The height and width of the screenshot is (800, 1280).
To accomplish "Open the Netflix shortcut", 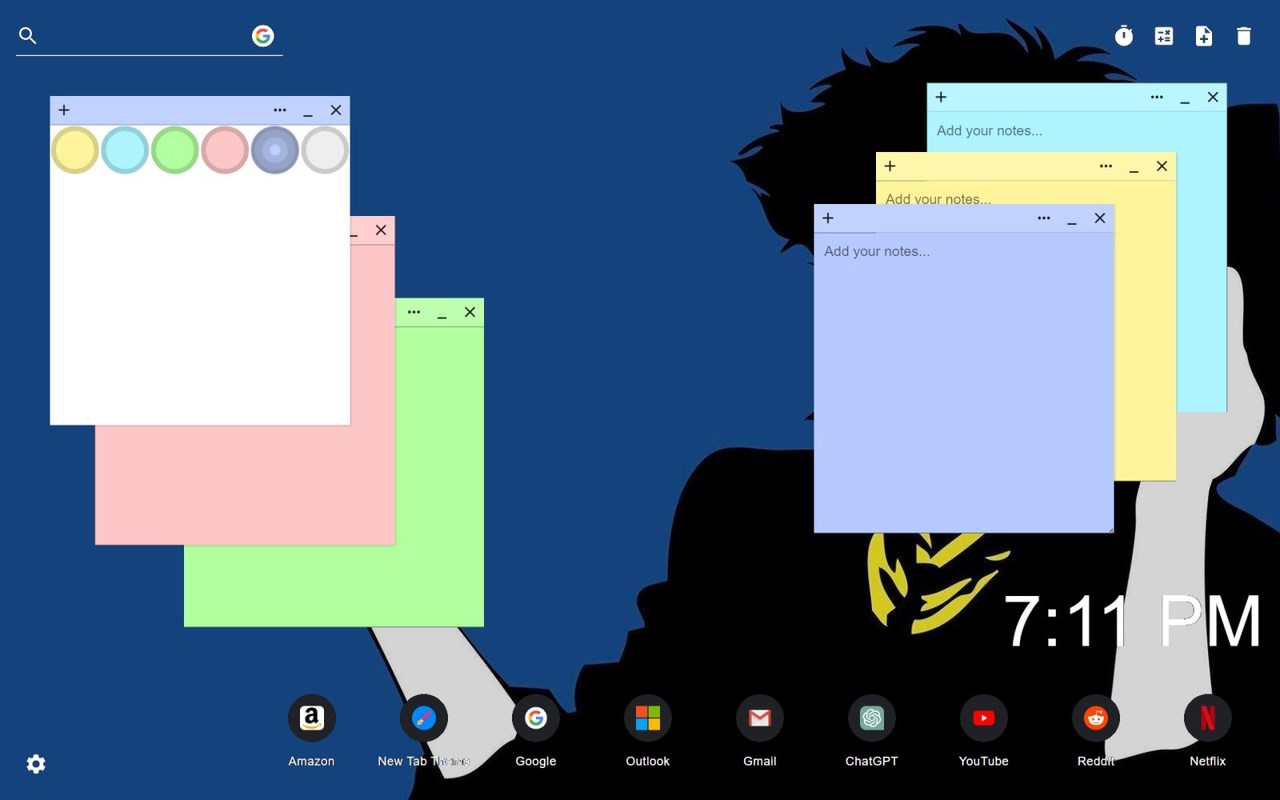I will click(x=1208, y=718).
